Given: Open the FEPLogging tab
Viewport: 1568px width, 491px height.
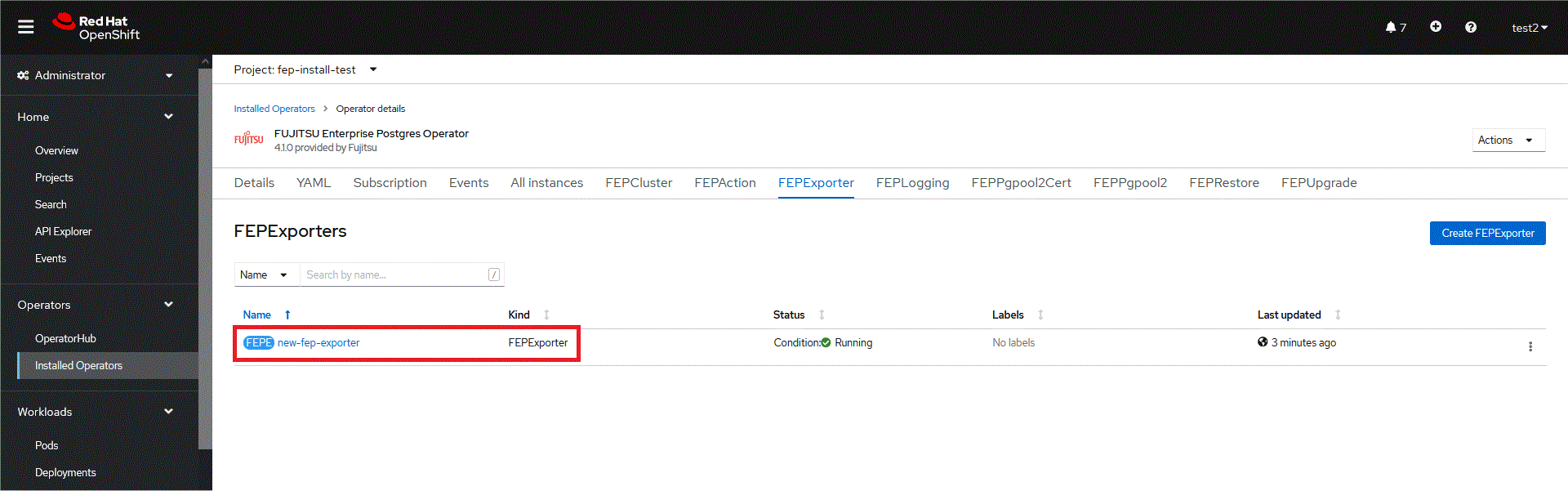Looking at the screenshot, I should point(912,183).
